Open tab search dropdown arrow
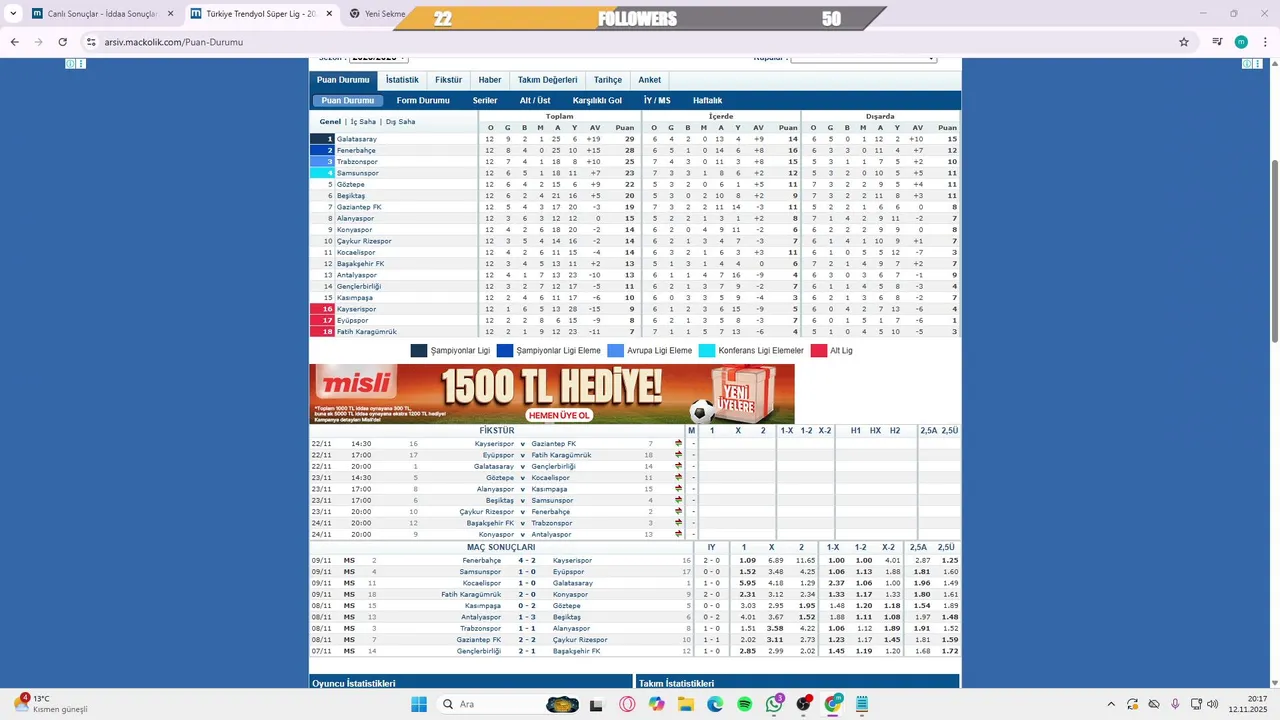This screenshot has height=720, width=1280. coord(13,14)
